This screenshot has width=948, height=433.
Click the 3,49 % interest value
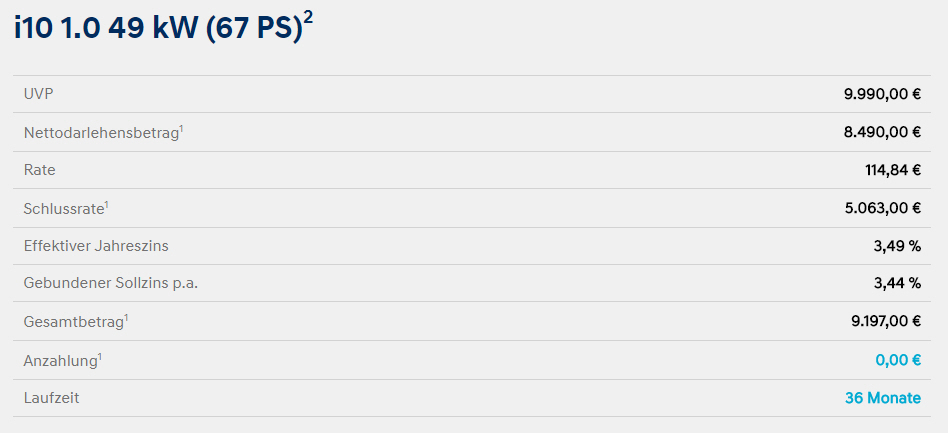click(898, 247)
